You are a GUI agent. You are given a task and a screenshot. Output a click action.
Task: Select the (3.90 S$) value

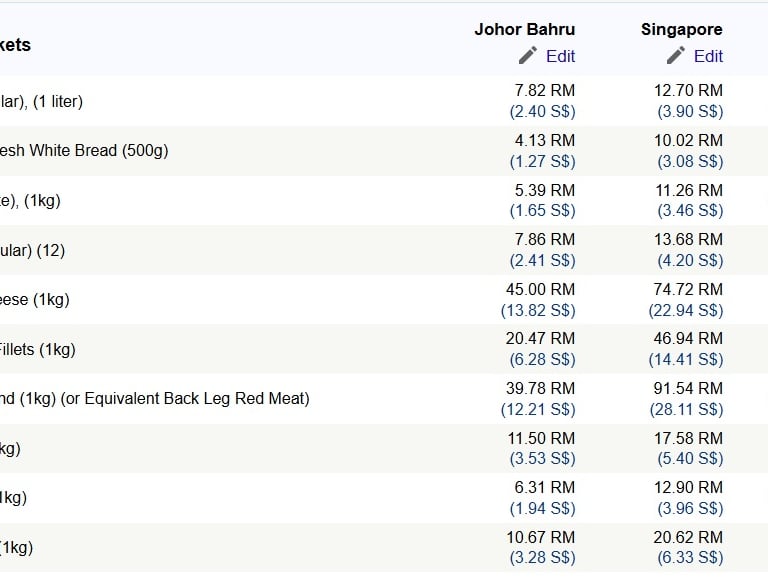click(690, 112)
